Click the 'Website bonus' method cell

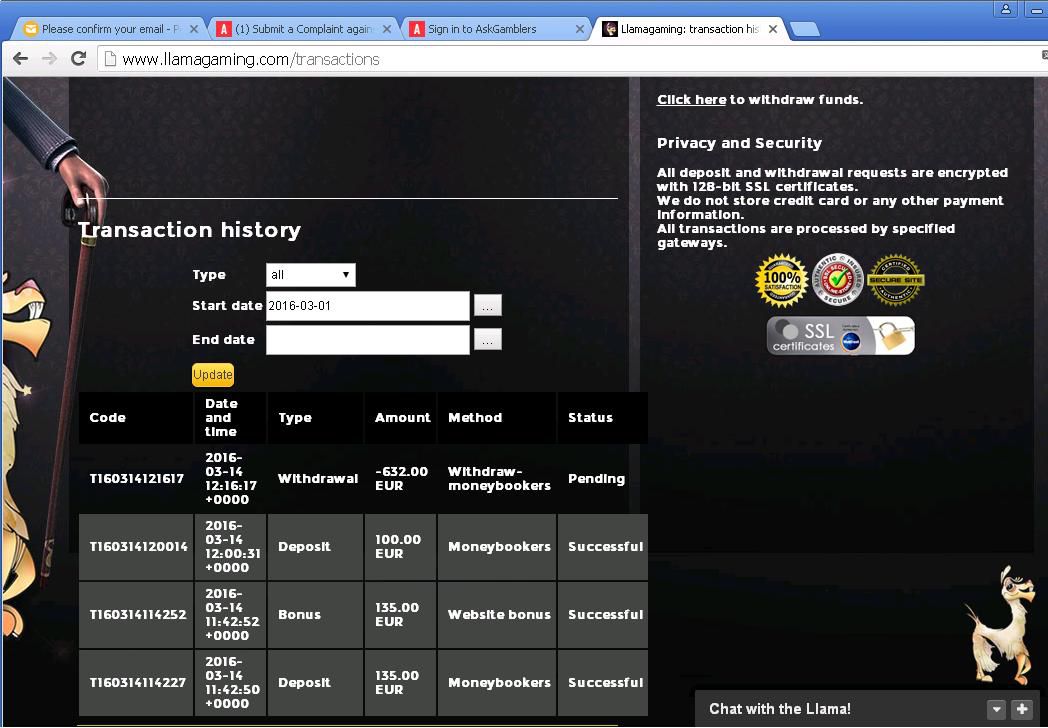pyautogui.click(x=499, y=615)
